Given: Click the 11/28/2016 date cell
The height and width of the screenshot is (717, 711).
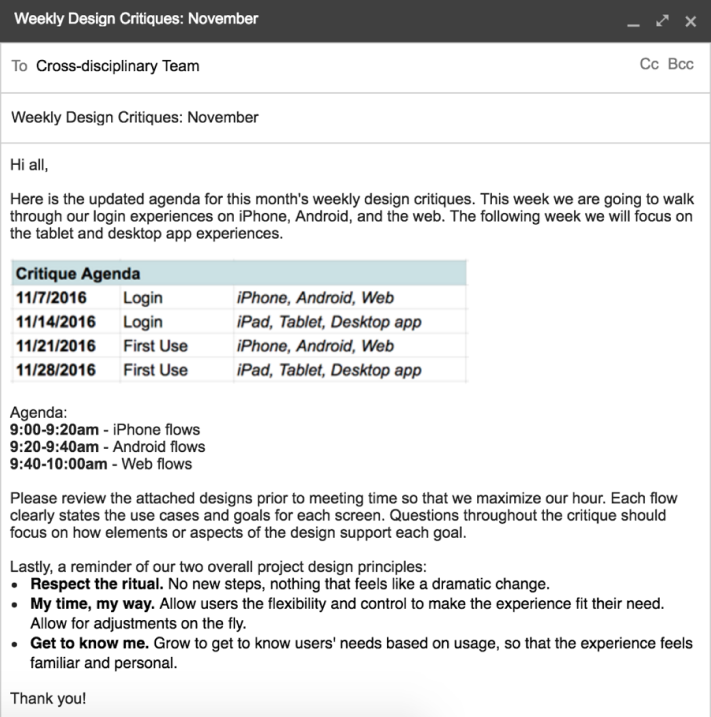Looking at the screenshot, I should point(56,370).
